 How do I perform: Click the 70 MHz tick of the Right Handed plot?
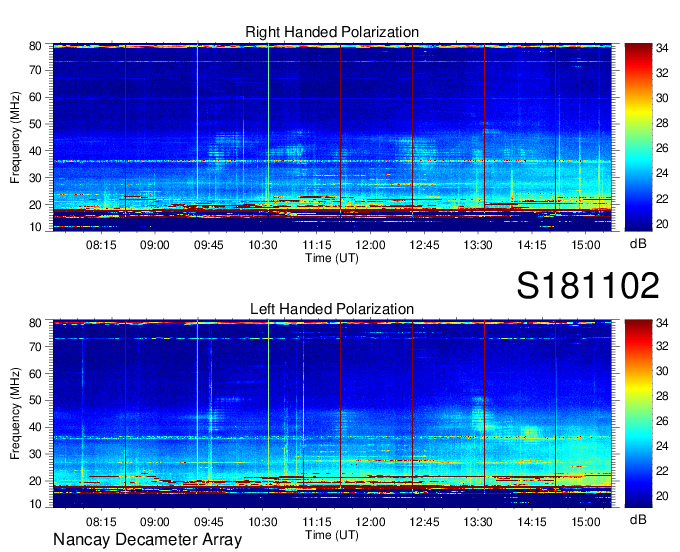(x=35, y=70)
